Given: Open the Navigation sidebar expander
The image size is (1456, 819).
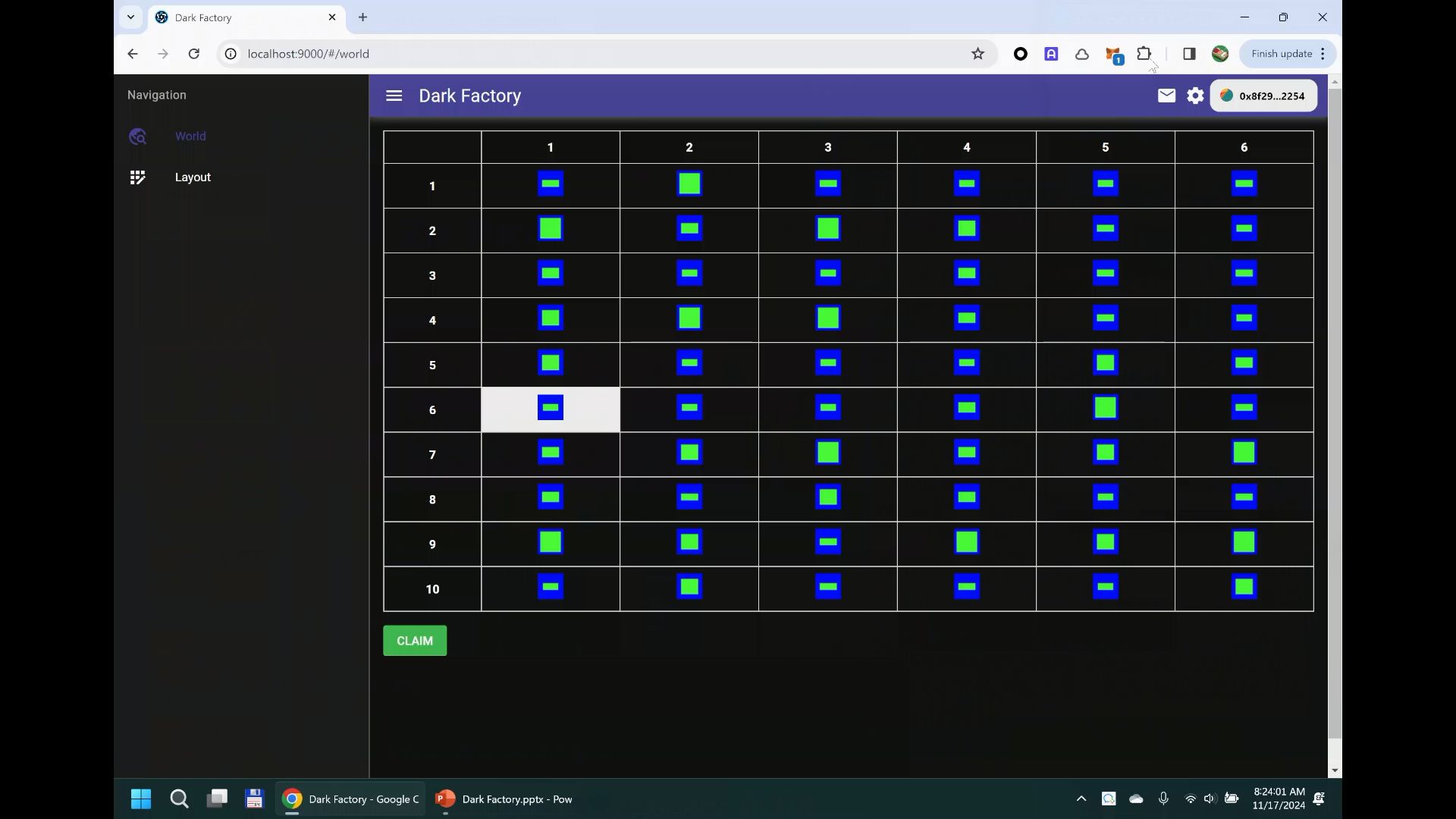Looking at the screenshot, I should pos(393,95).
